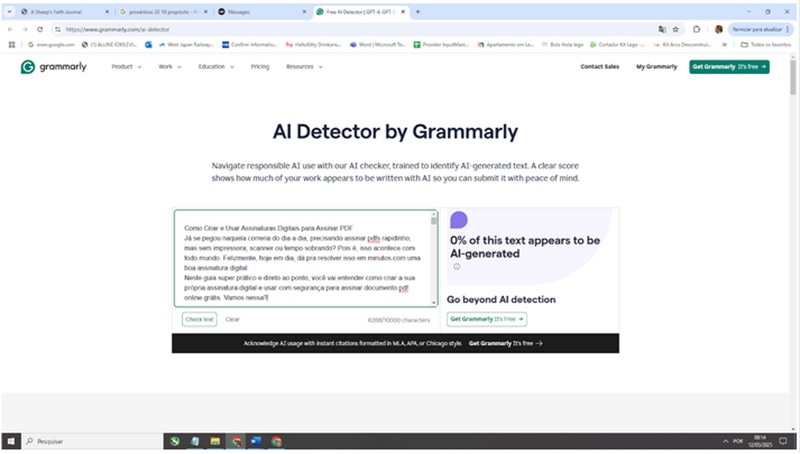800x454 pixels.
Task: Expand the Resources menu
Action: [x=305, y=67]
